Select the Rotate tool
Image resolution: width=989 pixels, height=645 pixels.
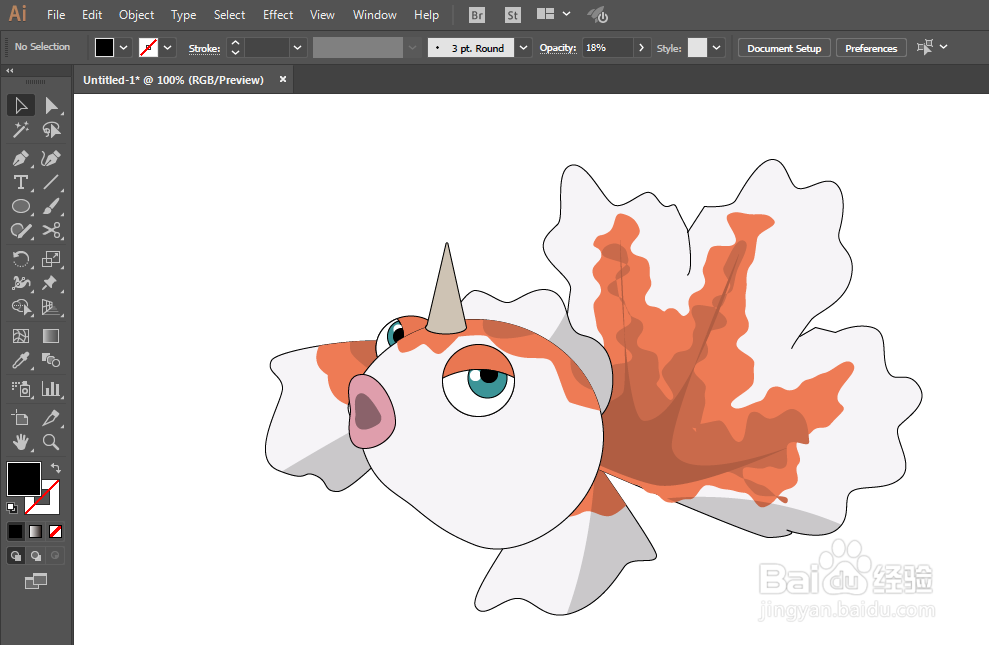point(21,259)
